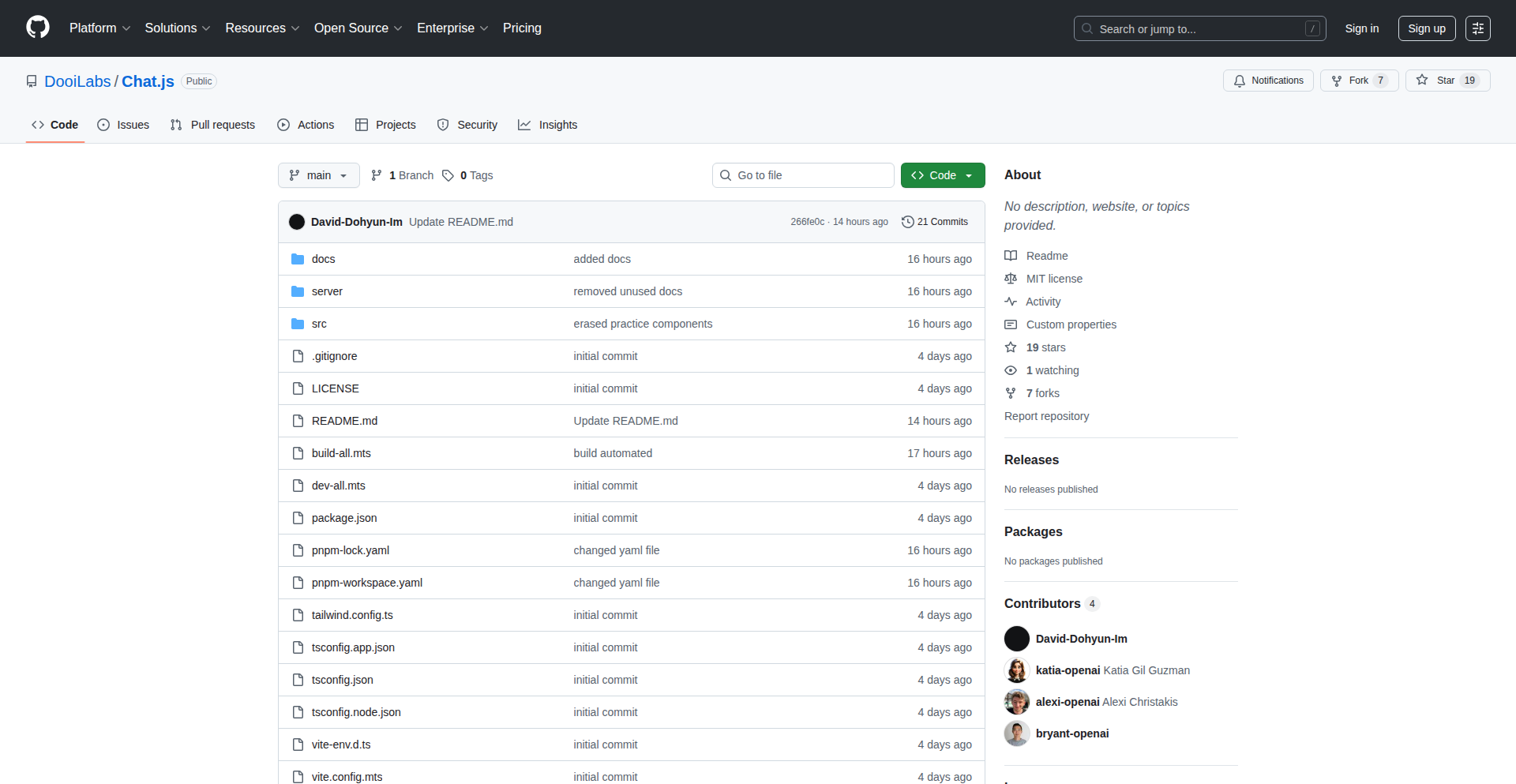
Task: Expand the green Code dropdown button
Action: (x=943, y=175)
